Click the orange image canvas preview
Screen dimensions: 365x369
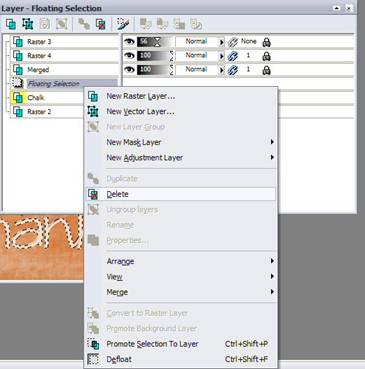point(41,247)
